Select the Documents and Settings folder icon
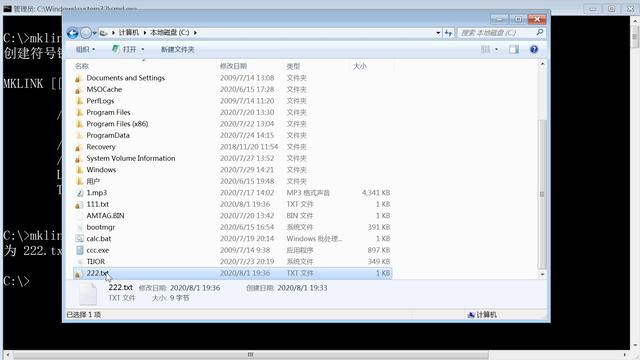640x360 pixels. pyautogui.click(x=79, y=78)
